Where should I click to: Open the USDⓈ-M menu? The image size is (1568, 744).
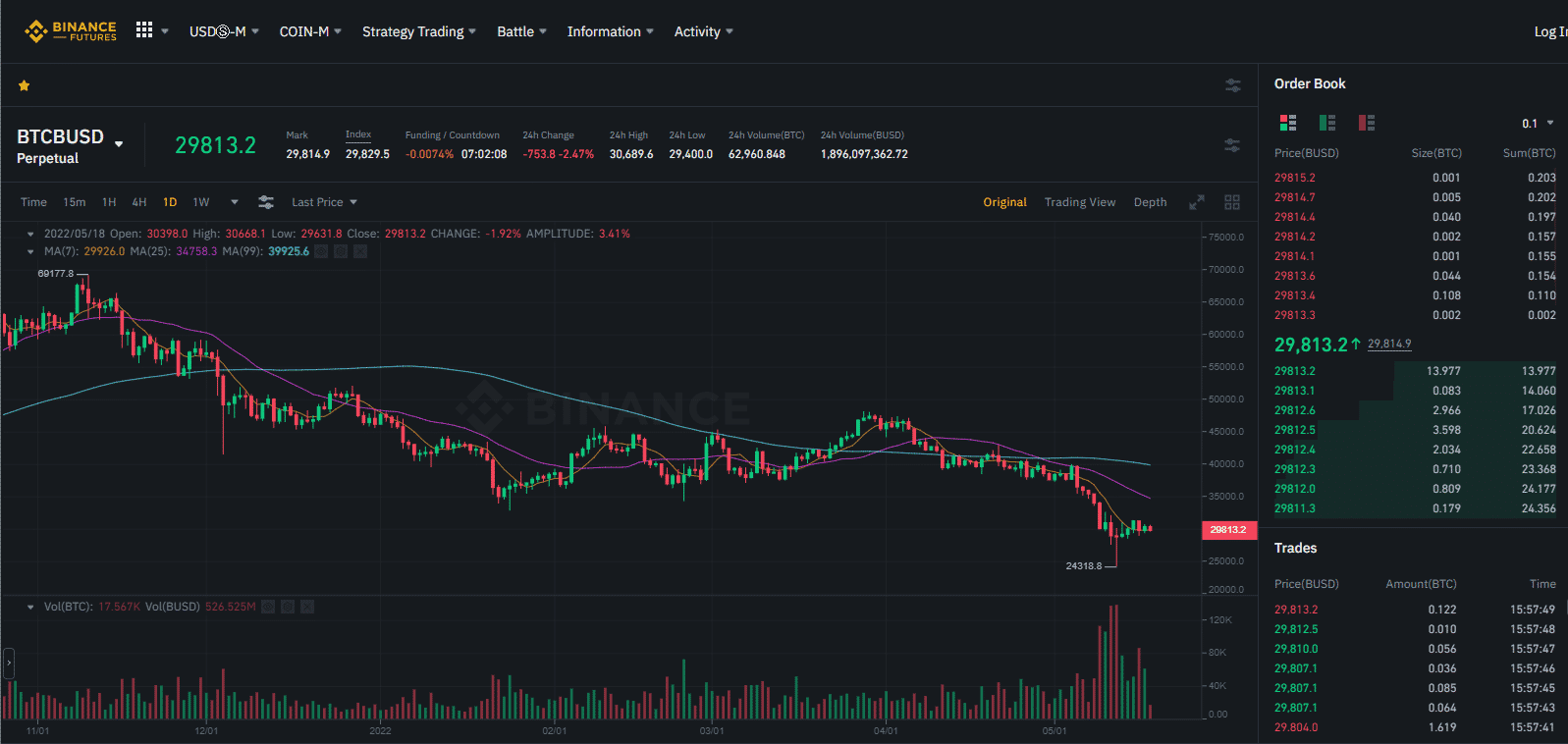coord(224,31)
